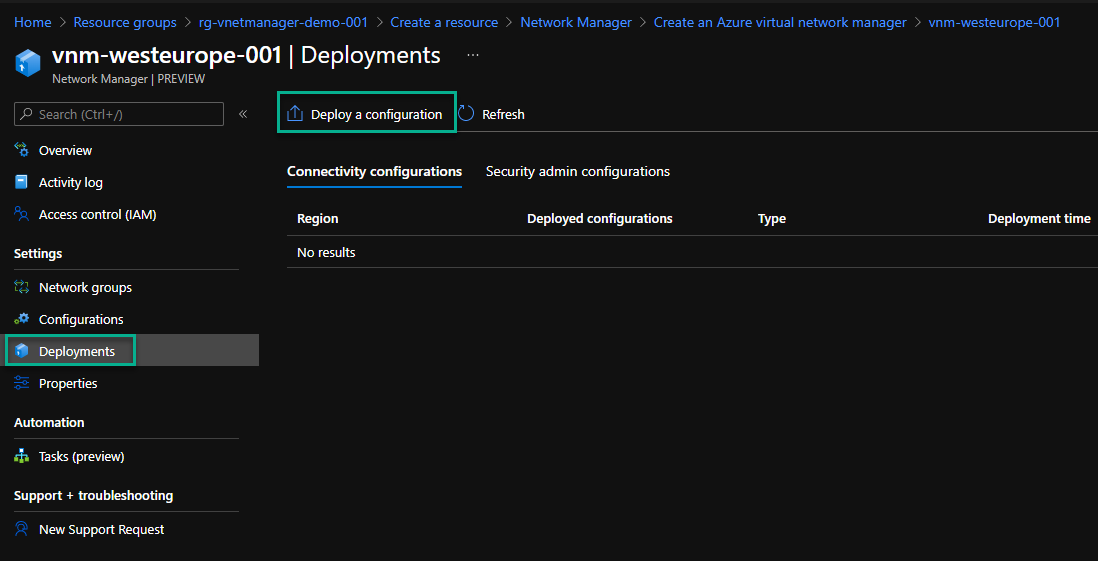The width and height of the screenshot is (1098, 561).
Task: Click 'Network Manager | PREVIEW' subtitle text
Action: pos(129,79)
